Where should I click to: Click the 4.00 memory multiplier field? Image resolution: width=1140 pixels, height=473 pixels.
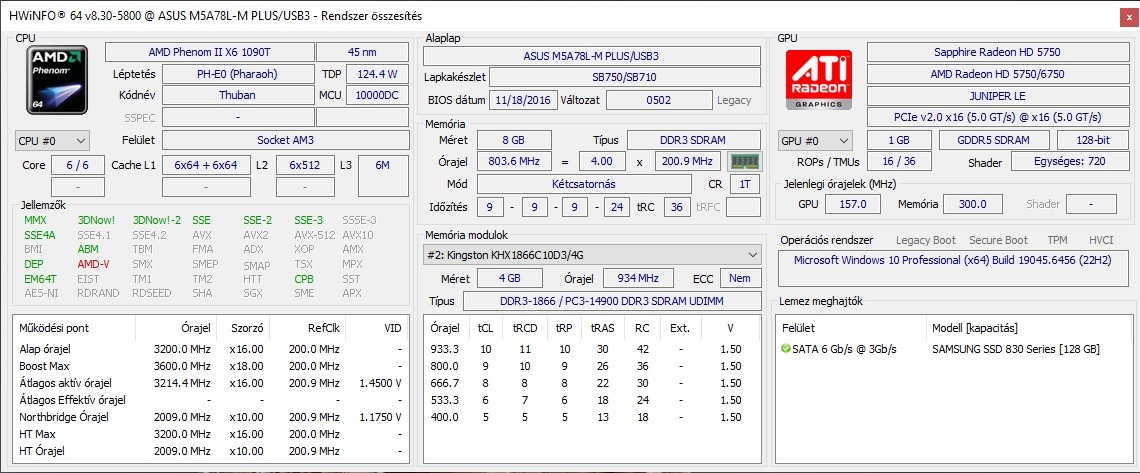click(x=602, y=161)
